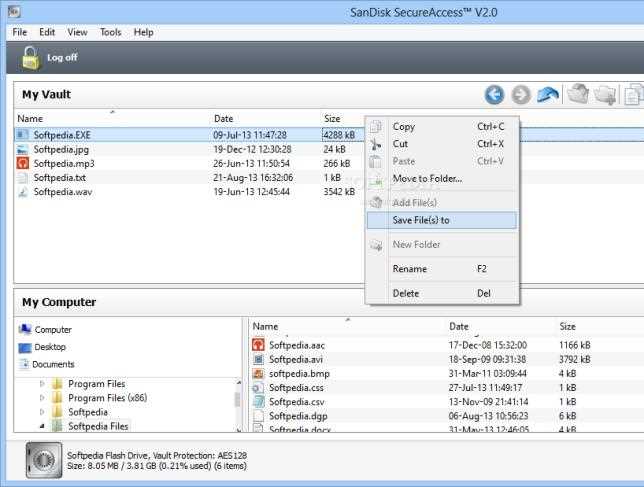This screenshot has width=644, height=487.
Task: Click the Computer monitor icon
Action: coord(25,329)
